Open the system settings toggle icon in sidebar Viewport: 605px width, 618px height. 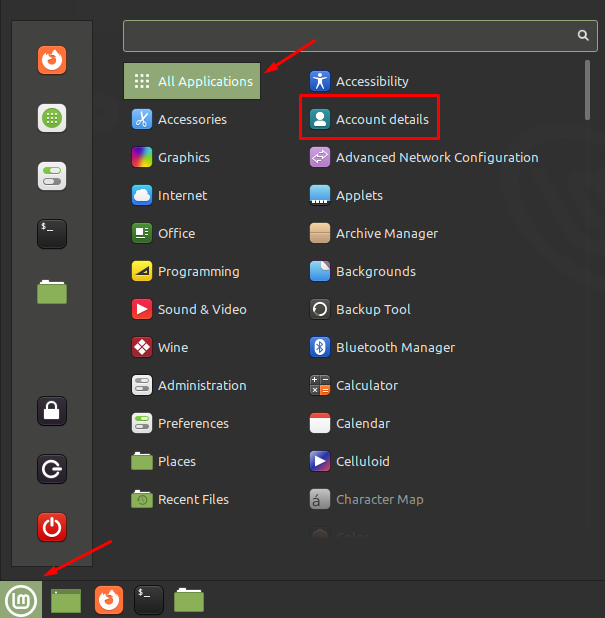click(x=52, y=176)
